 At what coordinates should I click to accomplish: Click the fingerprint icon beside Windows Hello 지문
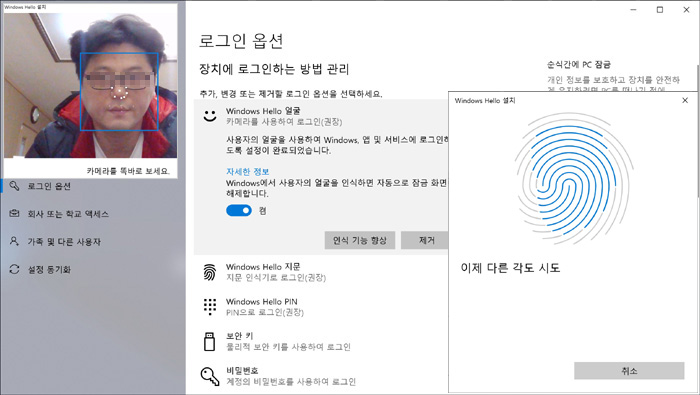210,272
